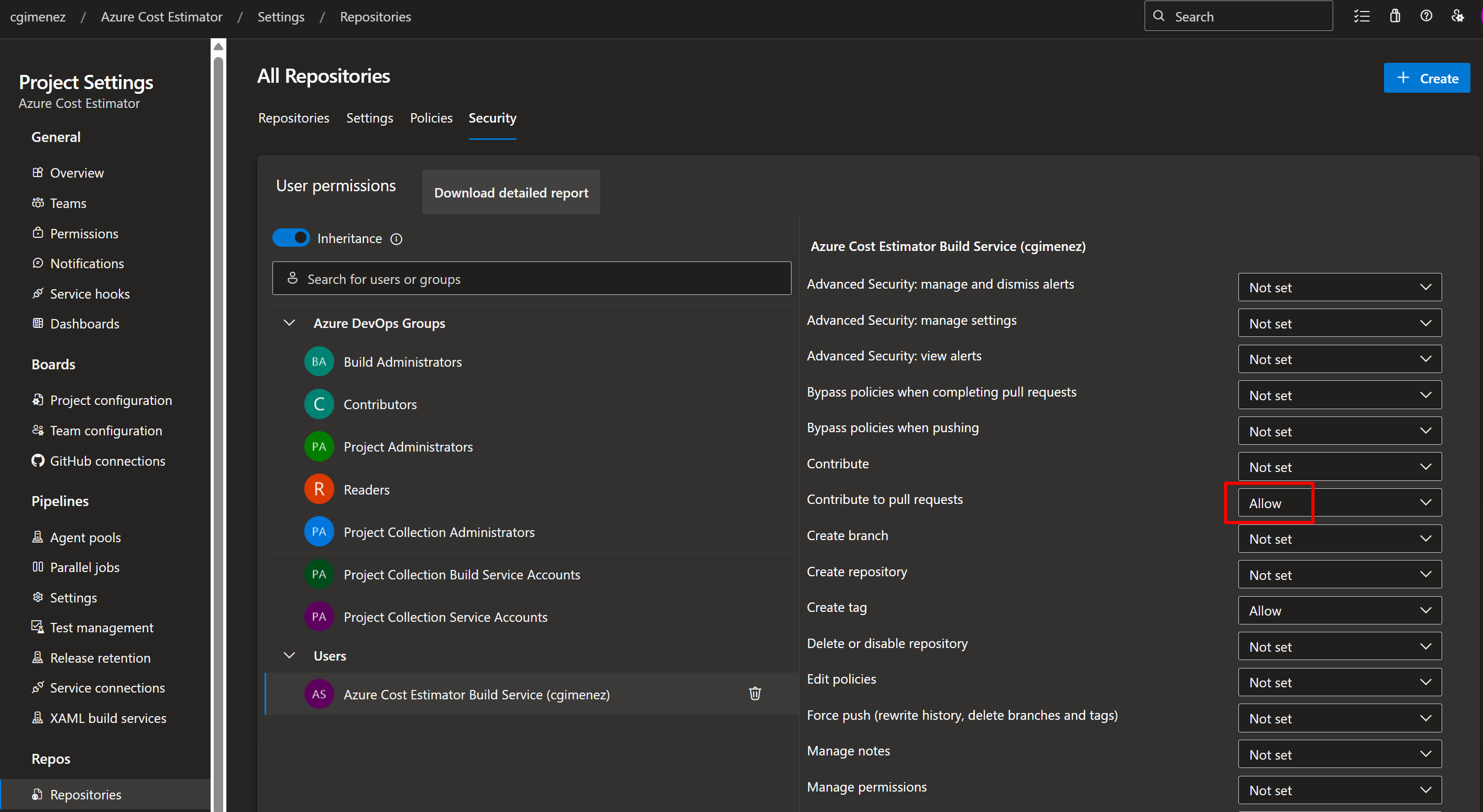
Task: Open Overview in Project Settings sidebar
Action: click(x=76, y=173)
